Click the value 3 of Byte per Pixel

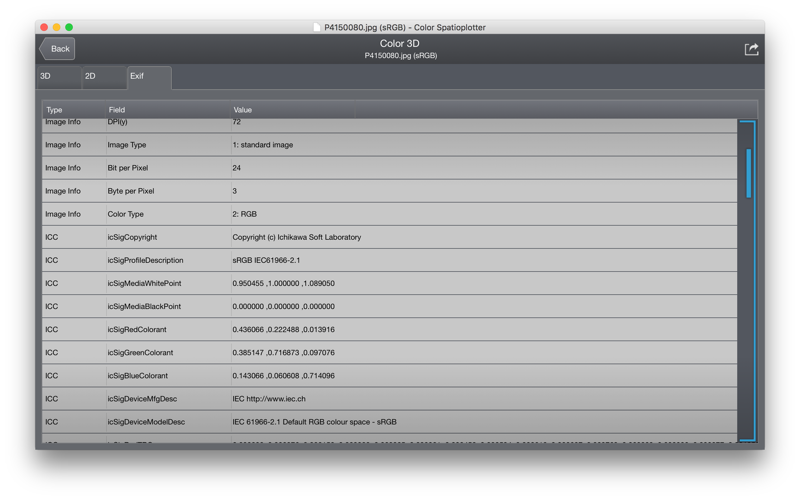coord(235,191)
